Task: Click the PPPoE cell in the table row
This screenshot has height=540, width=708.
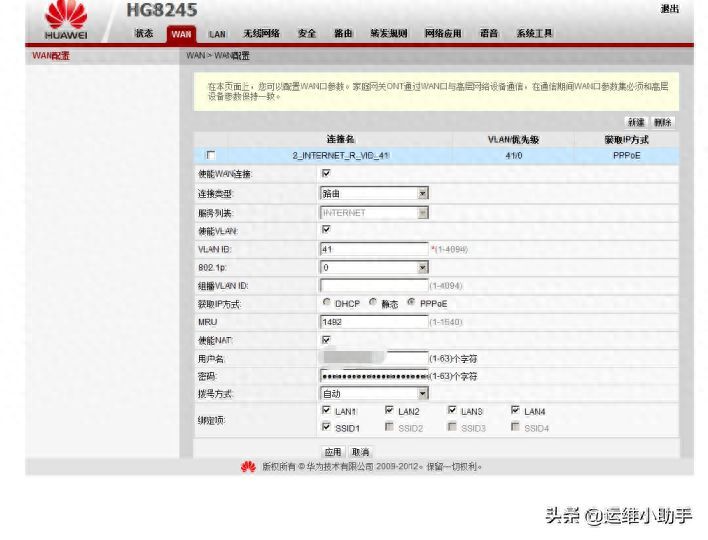Action: [x=626, y=156]
